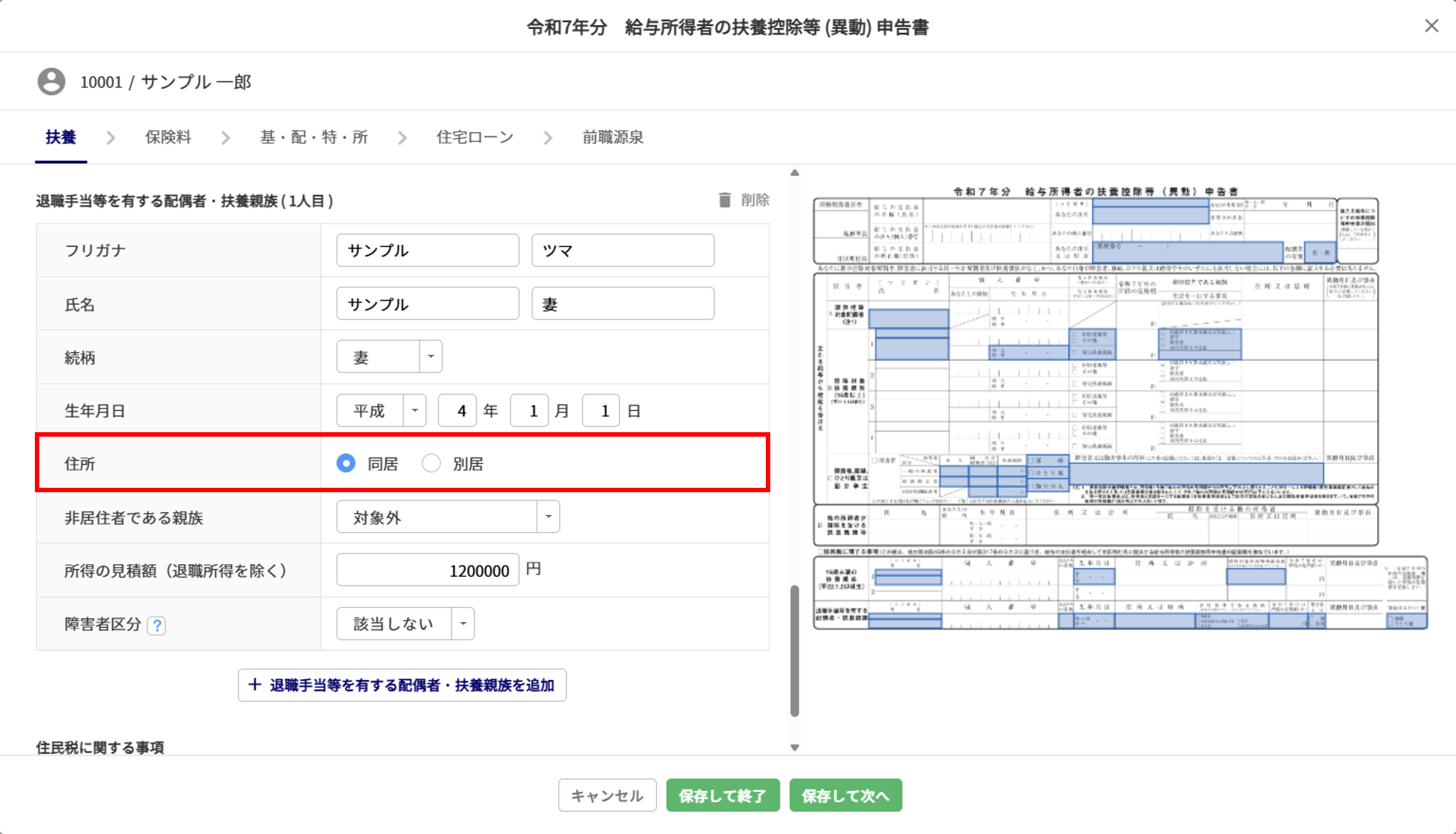Click the plus icon to add dependent
The height and width of the screenshot is (834, 1456).
pos(254,684)
